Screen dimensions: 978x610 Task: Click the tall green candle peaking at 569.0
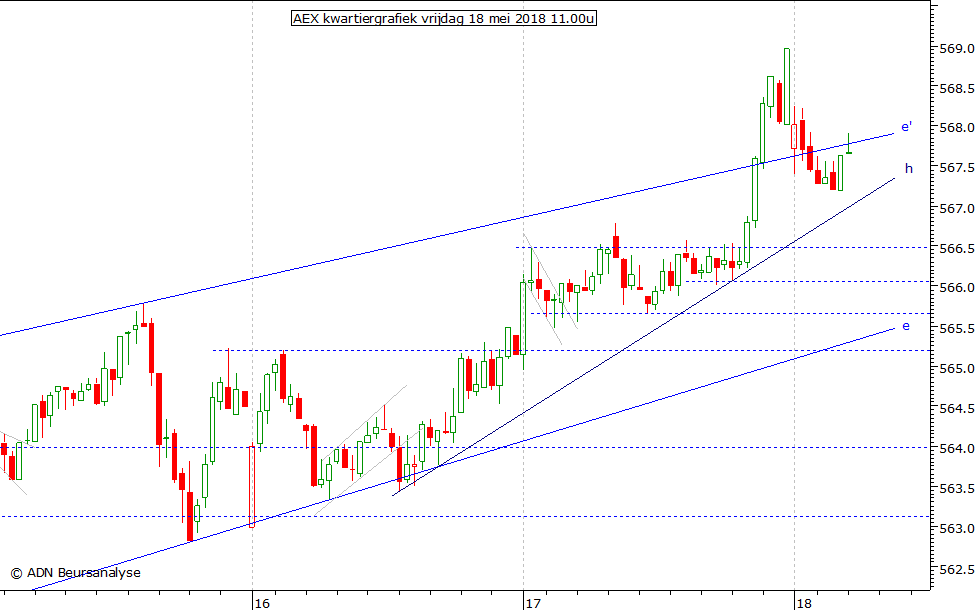[x=787, y=86]
